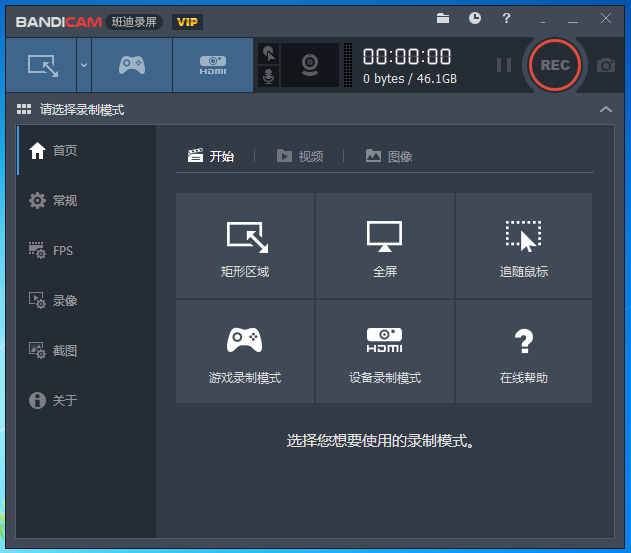Viewport: 631px width, 553px height.
Task: Open help question mark in title bar
Action: (506, 18)
